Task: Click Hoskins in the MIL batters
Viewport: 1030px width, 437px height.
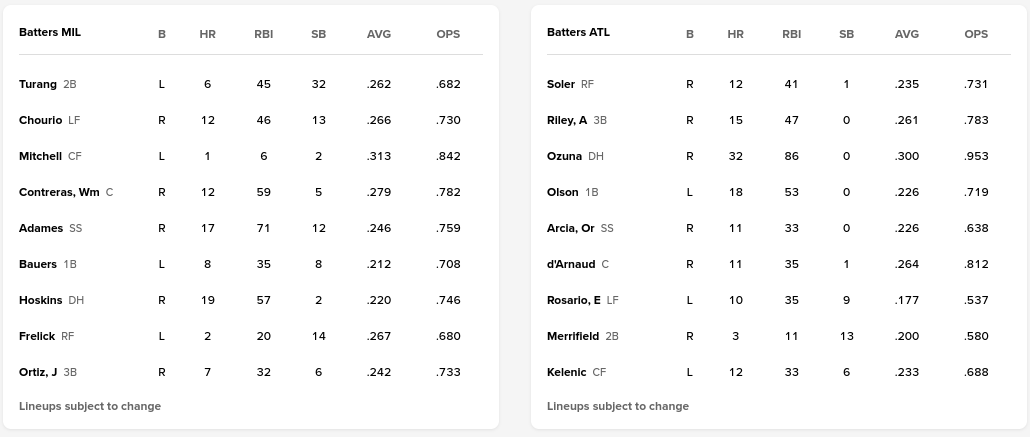Action: [40, 300]
